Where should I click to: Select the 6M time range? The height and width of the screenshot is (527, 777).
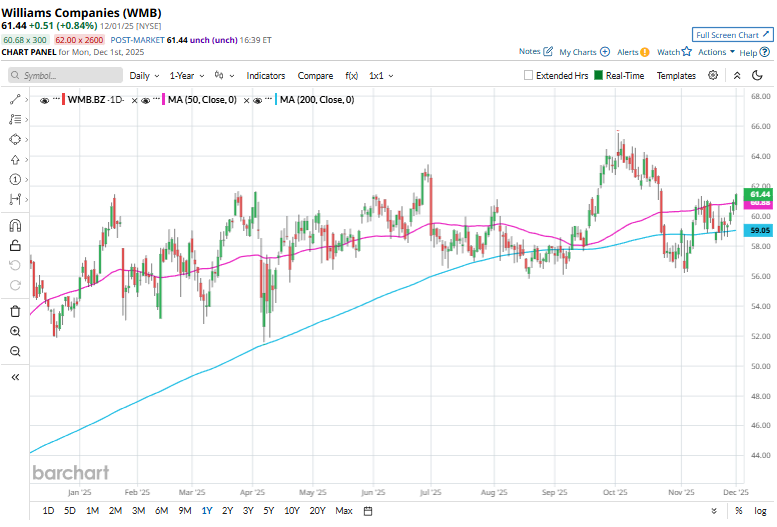pos(162,511)
